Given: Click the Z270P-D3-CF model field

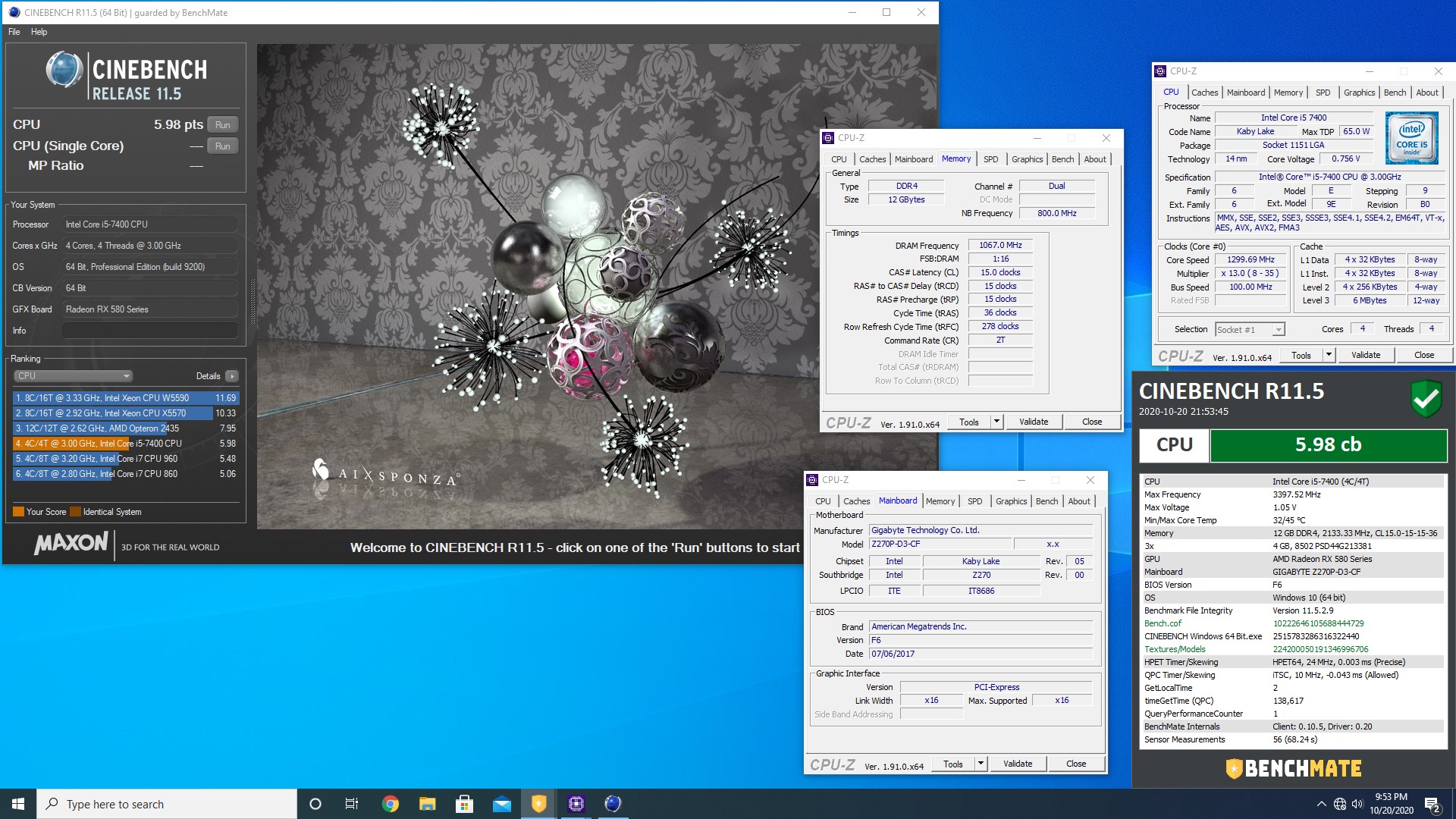Looking at the screenshot, I should [x=940, y=544].
